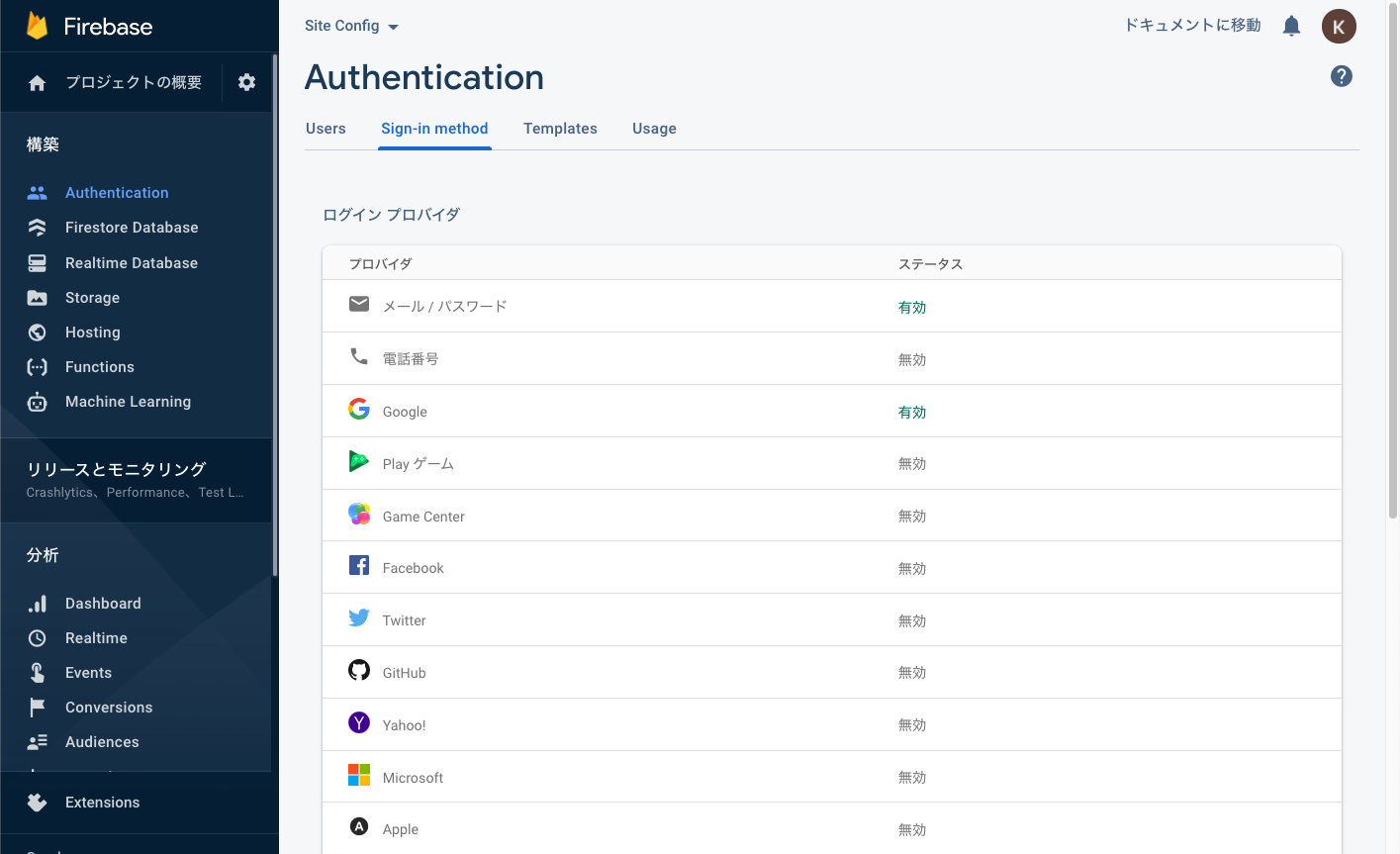Open project settings gear icon
1400x854 pixels.
click(x=247, y=82)
